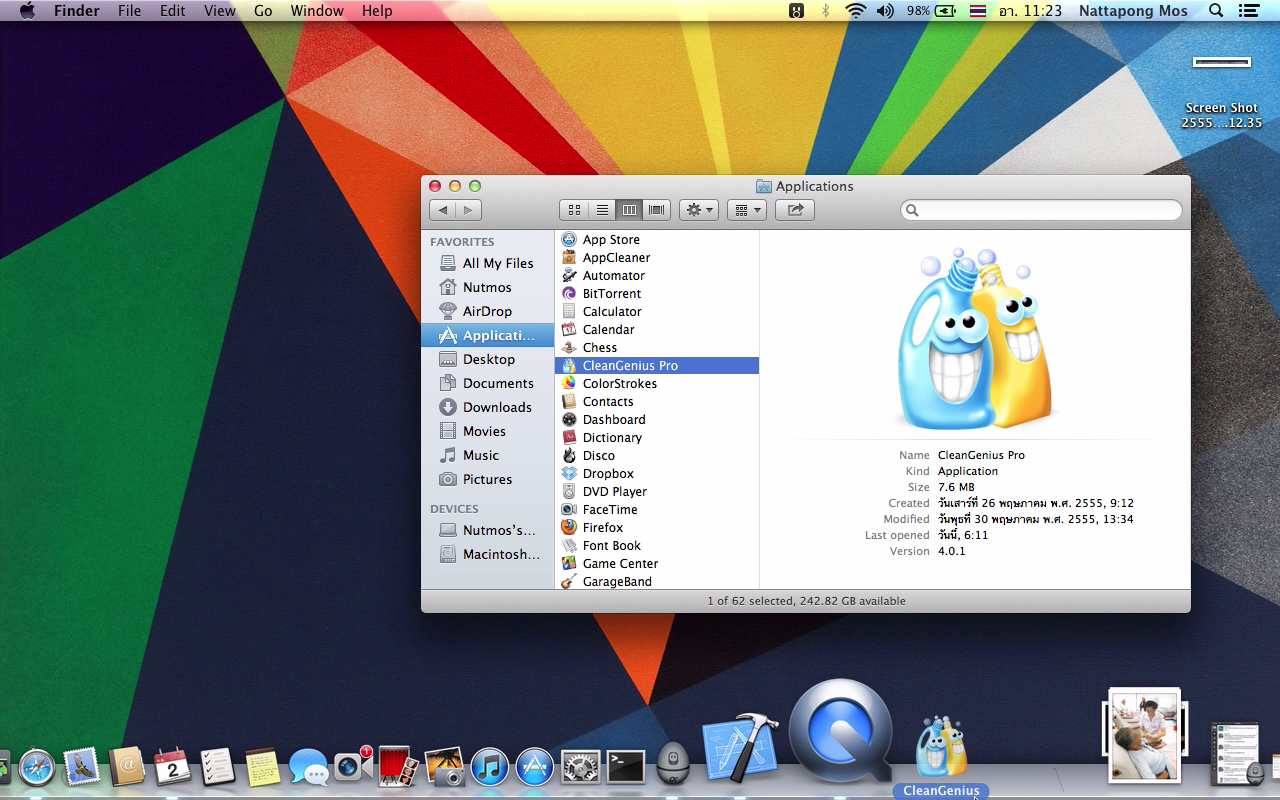Open the item arrangement dropdown
Image resolution: width=1280 pixels, height=800 pixels.
pos(746,210)
